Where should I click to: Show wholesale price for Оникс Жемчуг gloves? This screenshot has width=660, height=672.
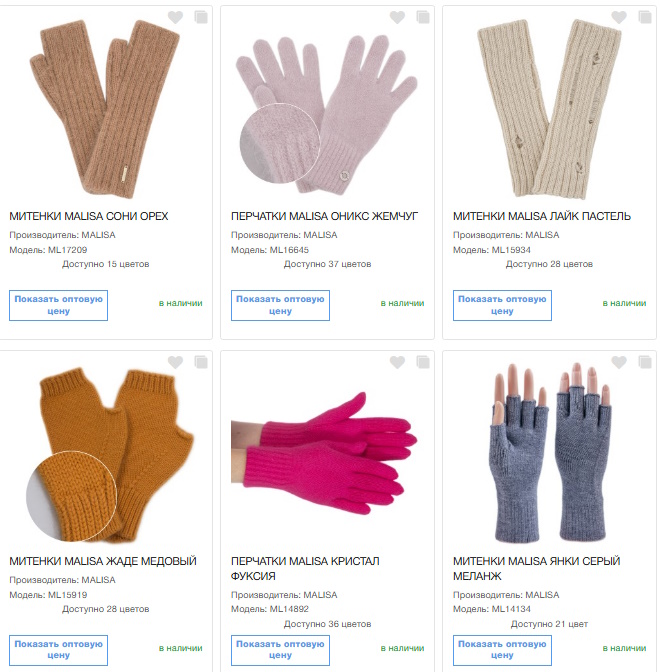click(280, 305)
